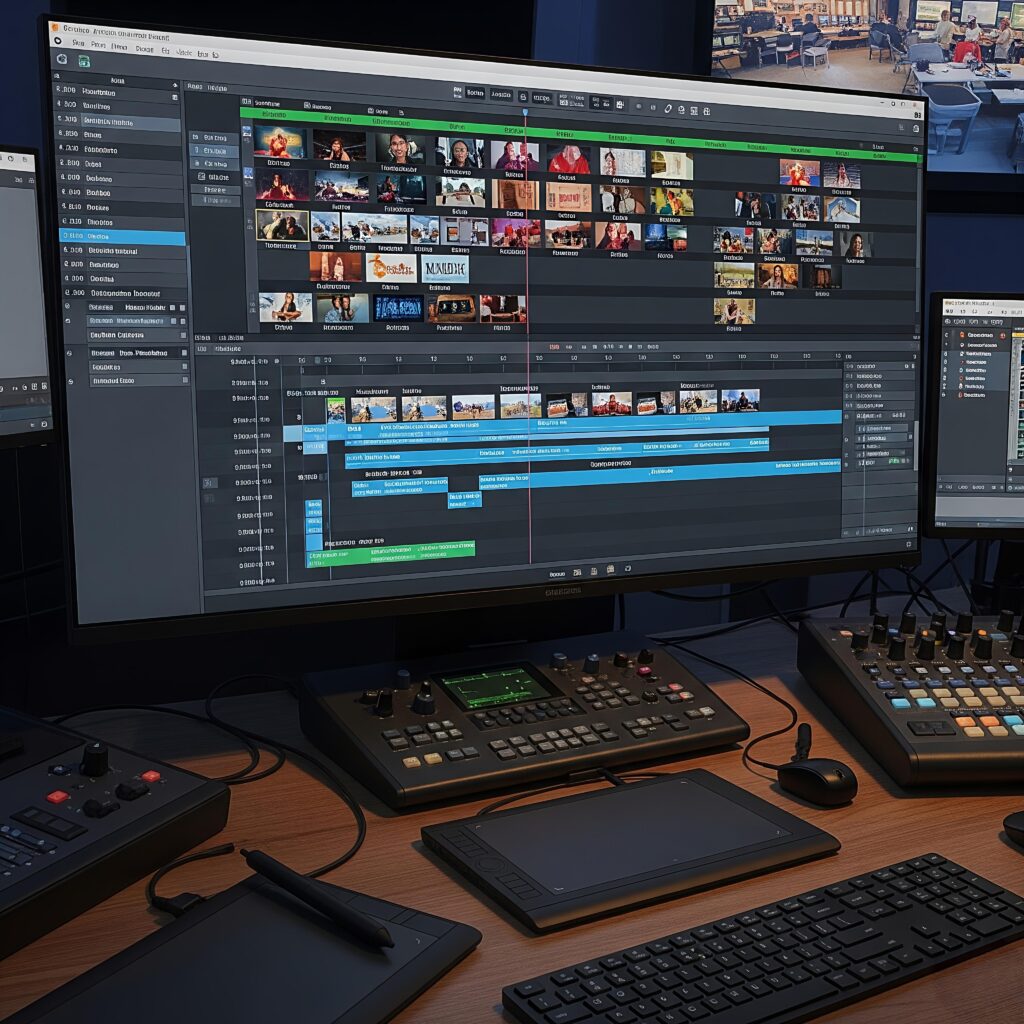Select the light-blue title card thumbnail with dark lettering
Viewport: 1024px width, 1024px height.
(x=445, y=269)
